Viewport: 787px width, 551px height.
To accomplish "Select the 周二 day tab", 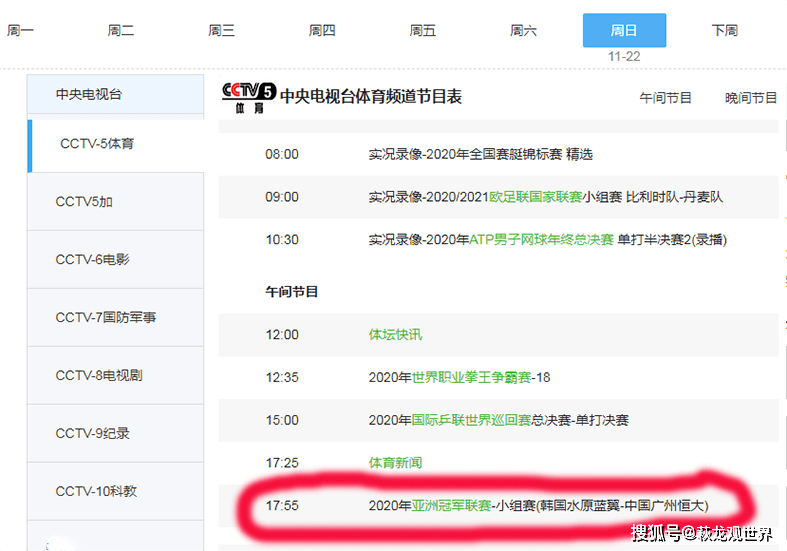I will [x=120, y=31].
